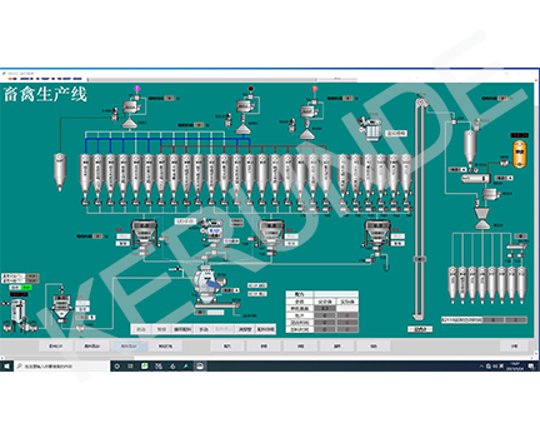Click the dust collector filter unit
This screenshot has width=540, height=438.
pyautogui.click(x=370, y=128)
